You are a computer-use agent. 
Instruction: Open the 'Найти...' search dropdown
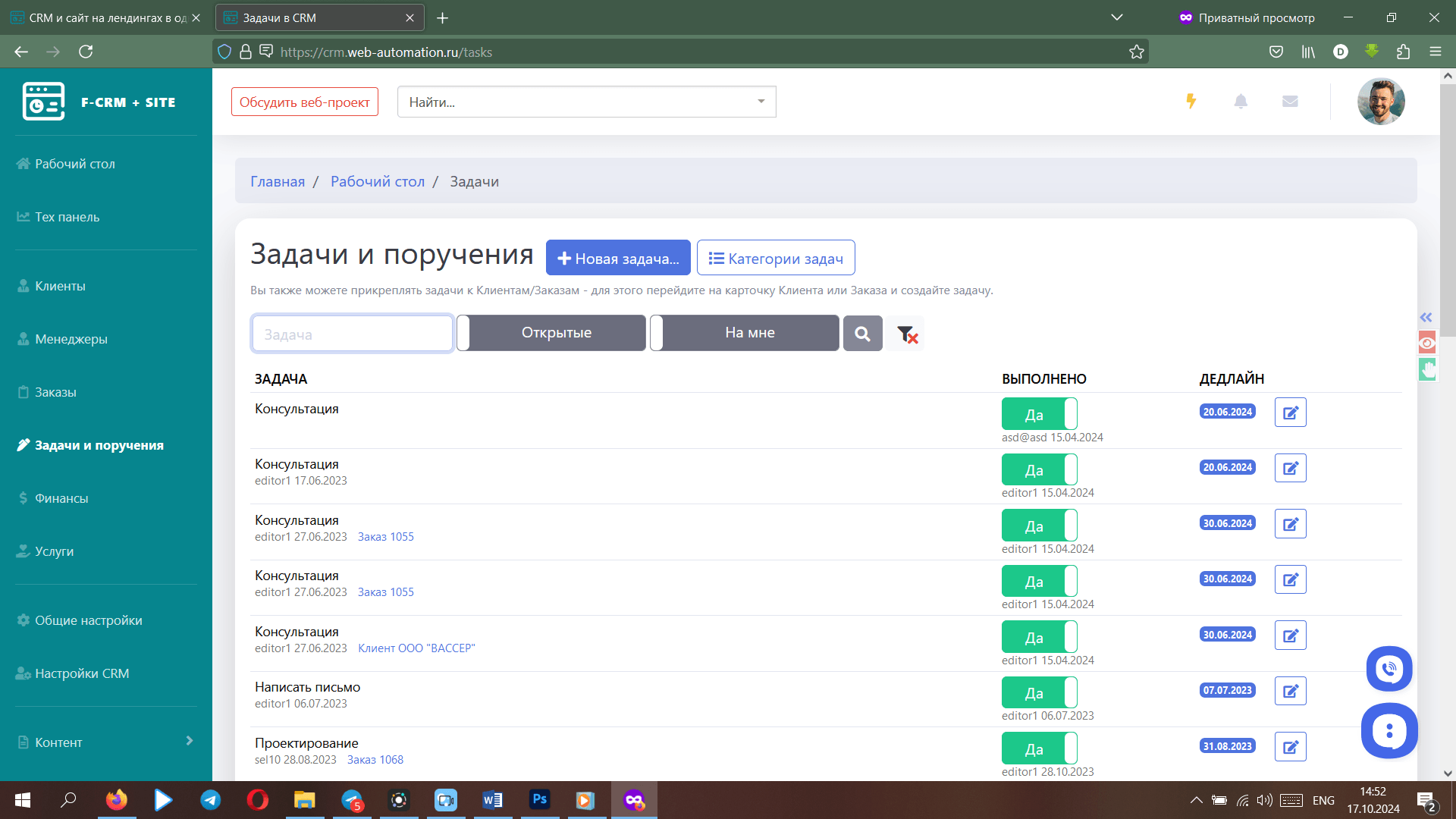[x=586, y=102]
